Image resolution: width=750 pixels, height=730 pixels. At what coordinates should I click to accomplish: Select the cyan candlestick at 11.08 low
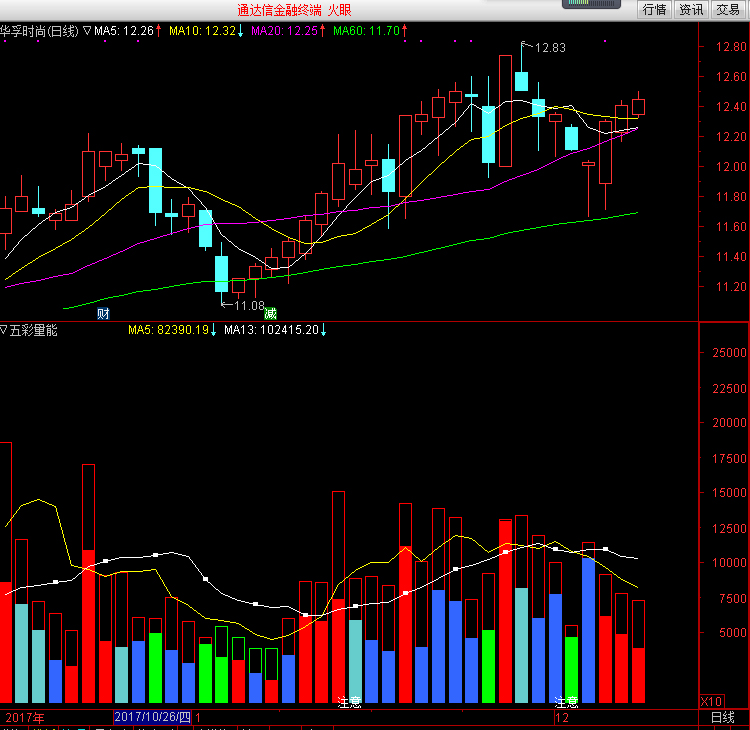pos(221,274)
